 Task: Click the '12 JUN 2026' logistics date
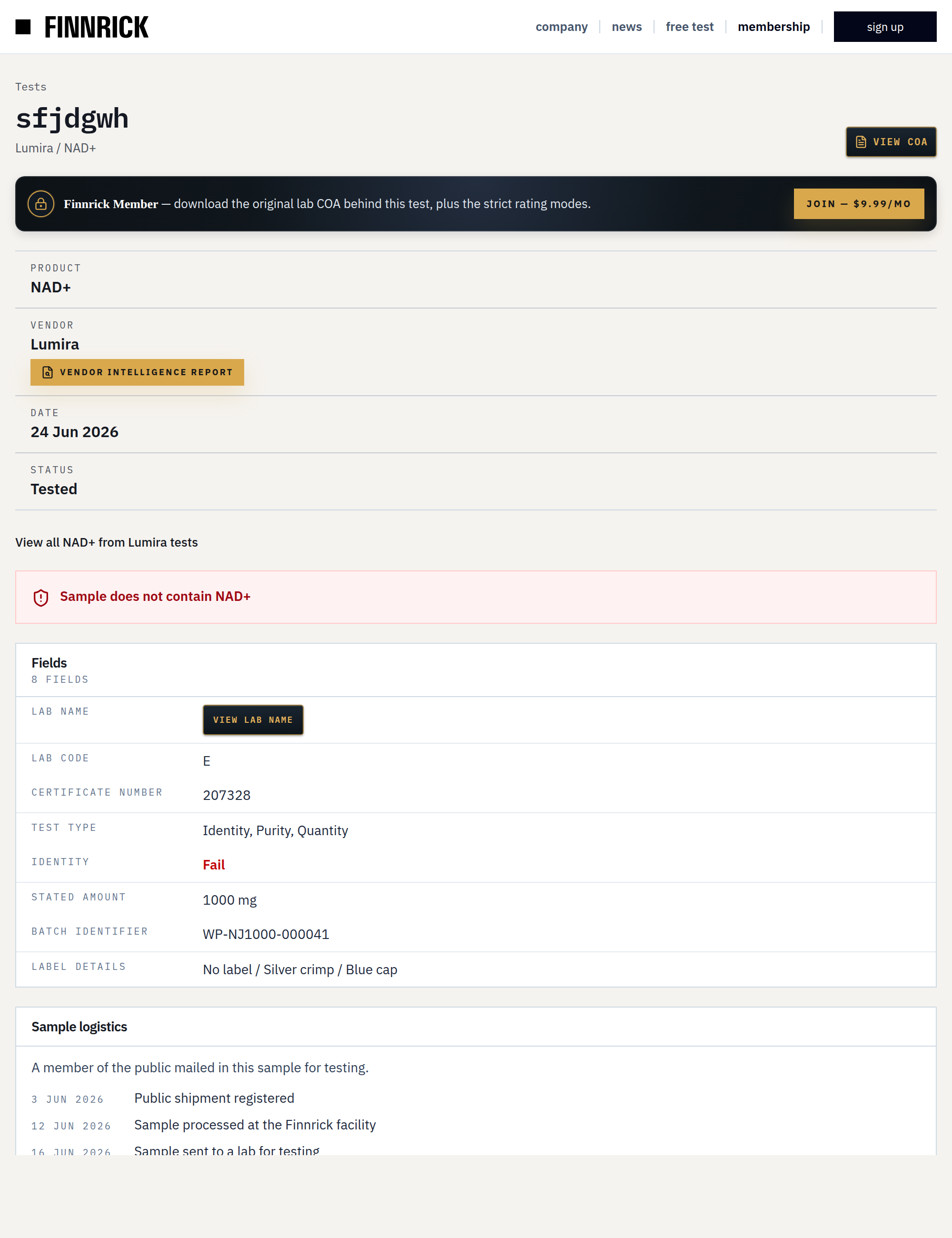coord(71,1126)
